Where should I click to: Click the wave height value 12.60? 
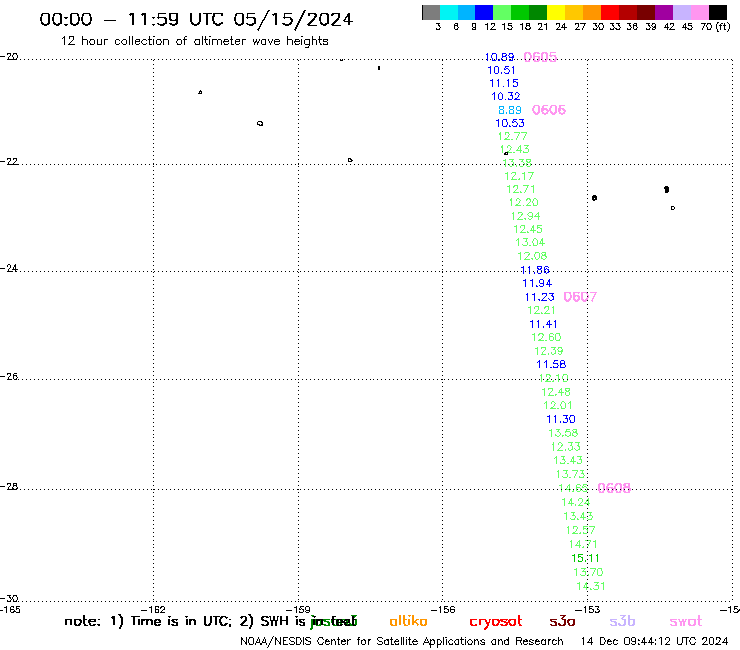(x=547, y=338)
